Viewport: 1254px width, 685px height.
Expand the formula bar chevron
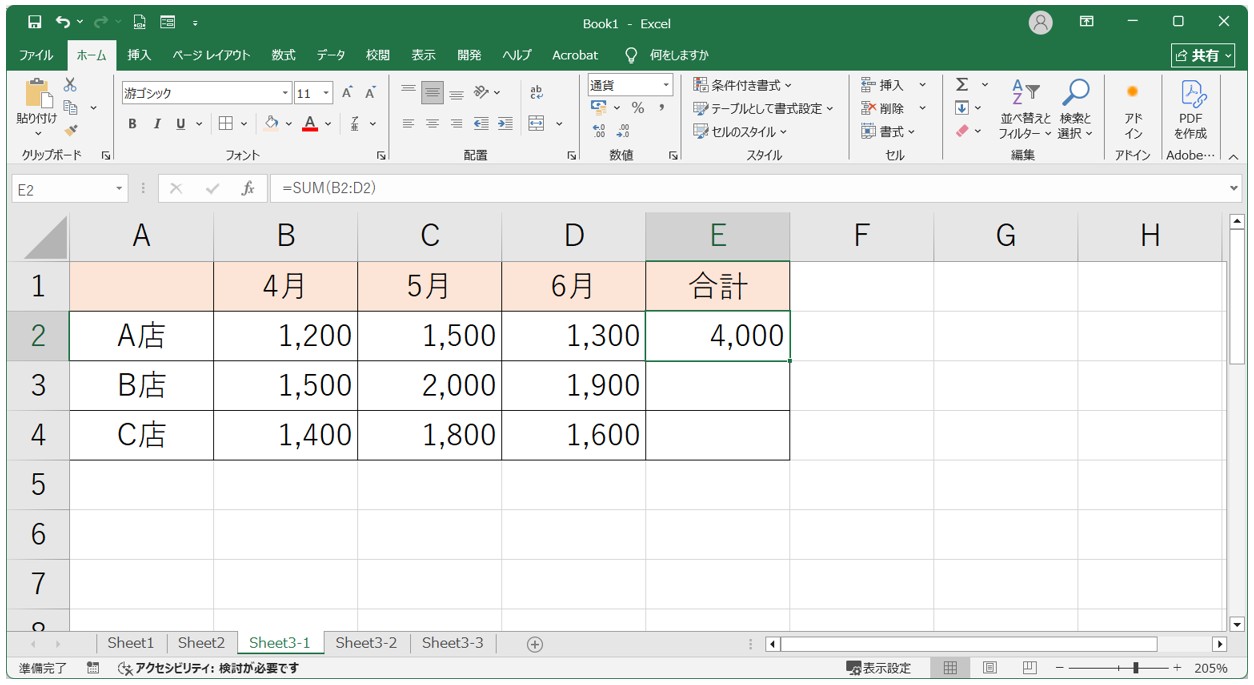(x=1233, y=188)
